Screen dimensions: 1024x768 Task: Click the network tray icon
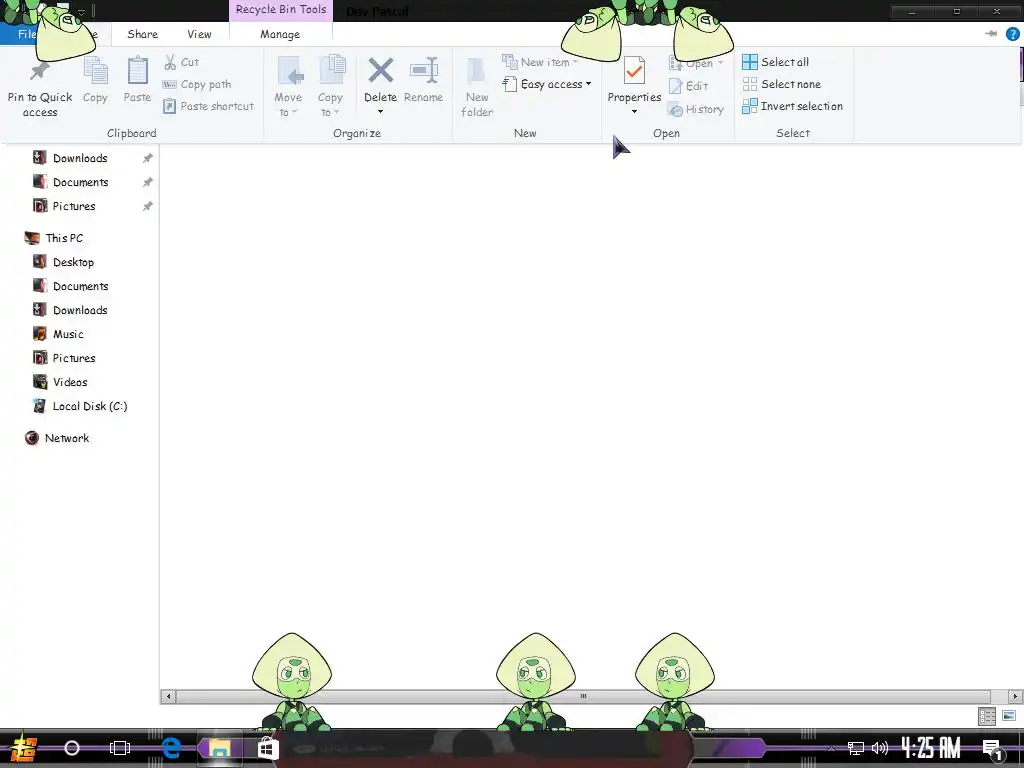click(856, 748)
